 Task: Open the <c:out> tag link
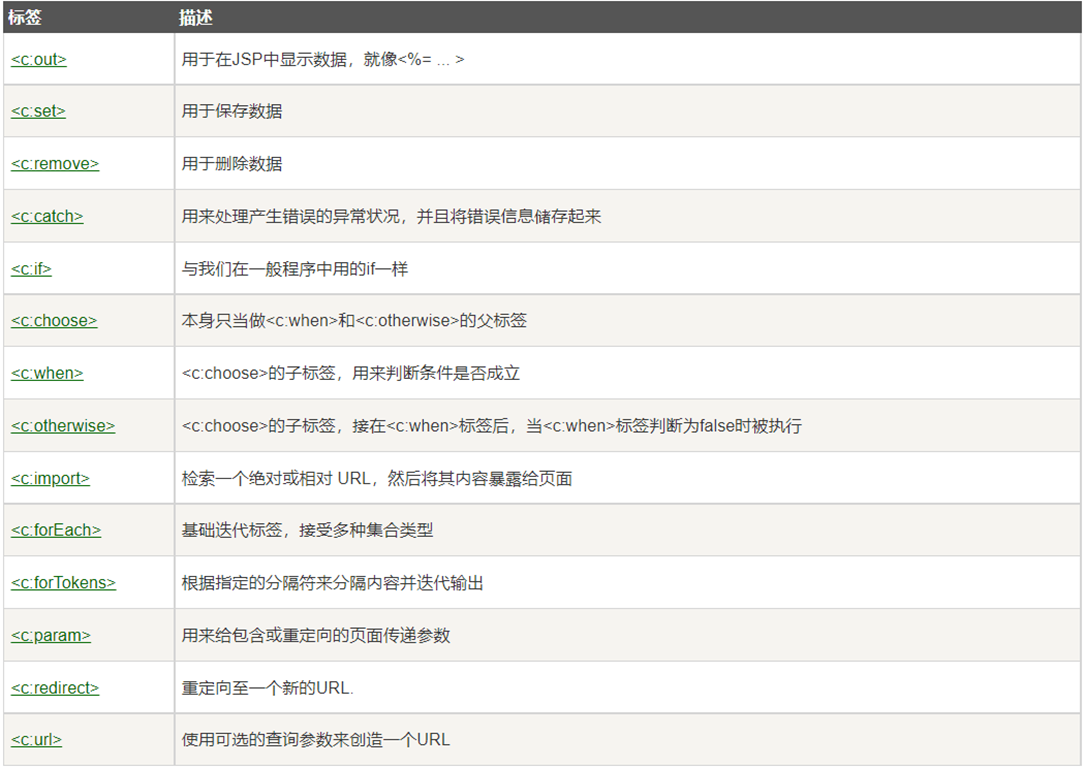pyautogui.click(x=38, y=59)
